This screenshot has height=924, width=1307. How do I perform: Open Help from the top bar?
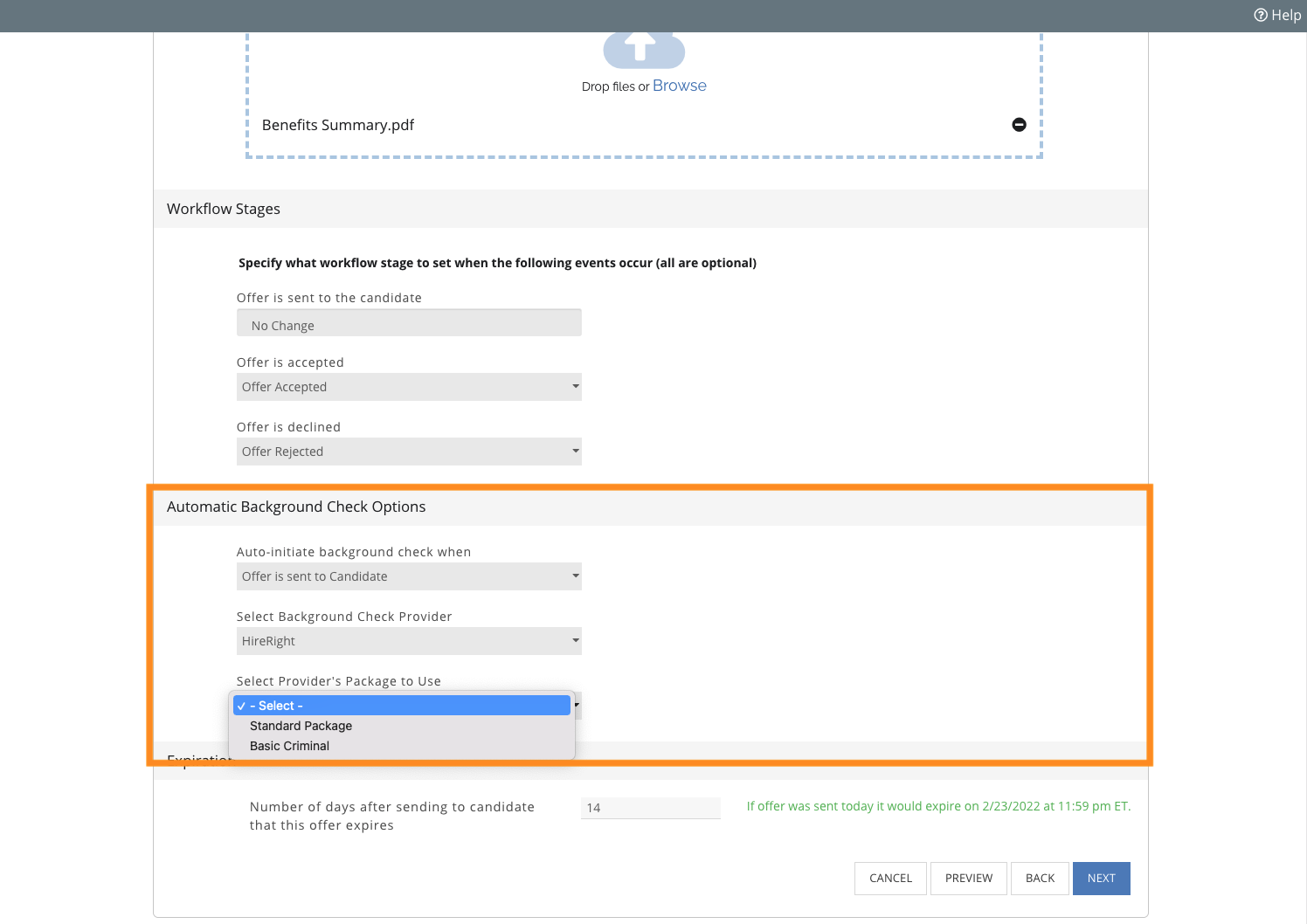coord(1277,15)
